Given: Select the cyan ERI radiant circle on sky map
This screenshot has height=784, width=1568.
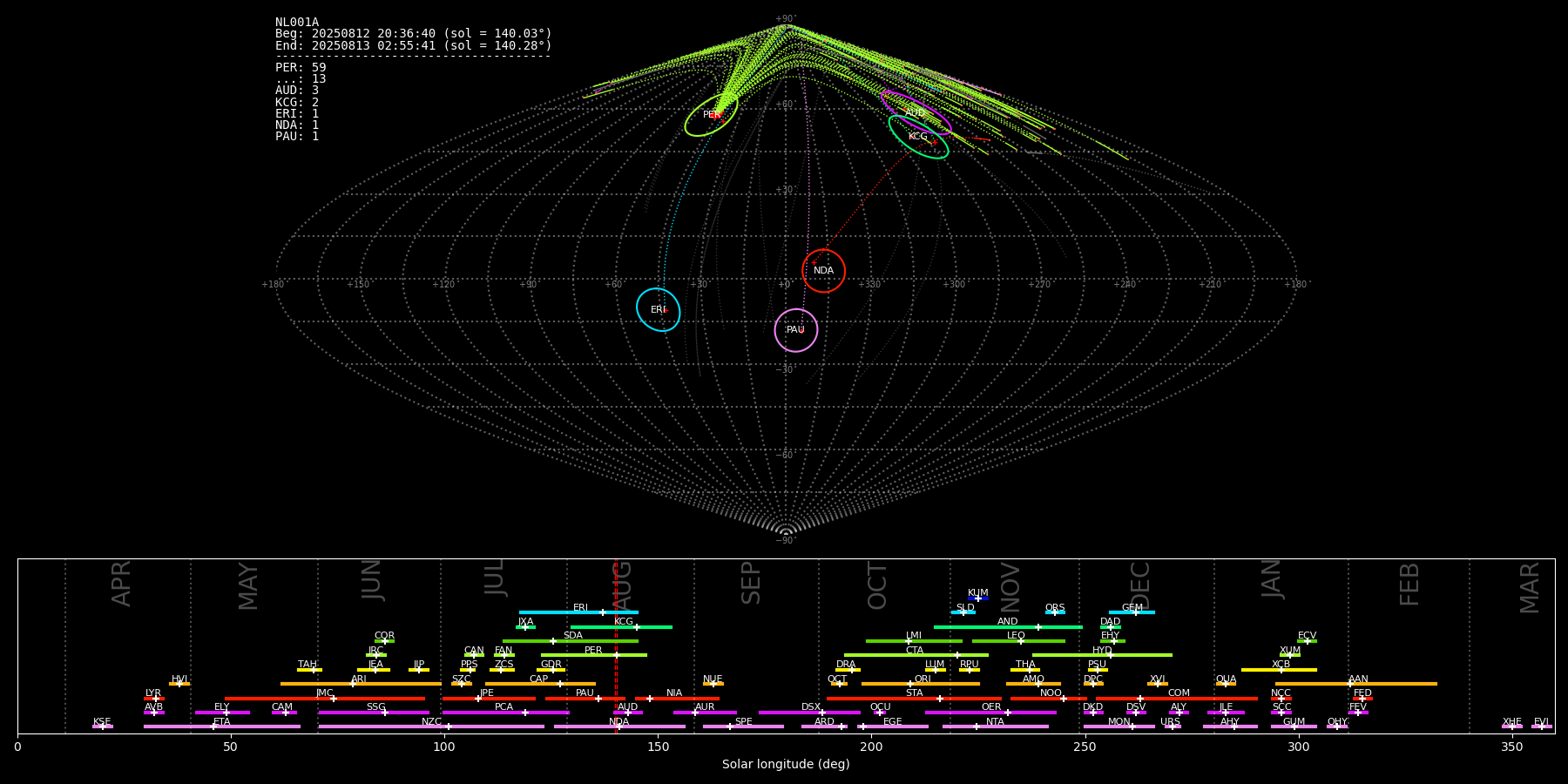Looking at the screenshot, I should click(659, 310).
